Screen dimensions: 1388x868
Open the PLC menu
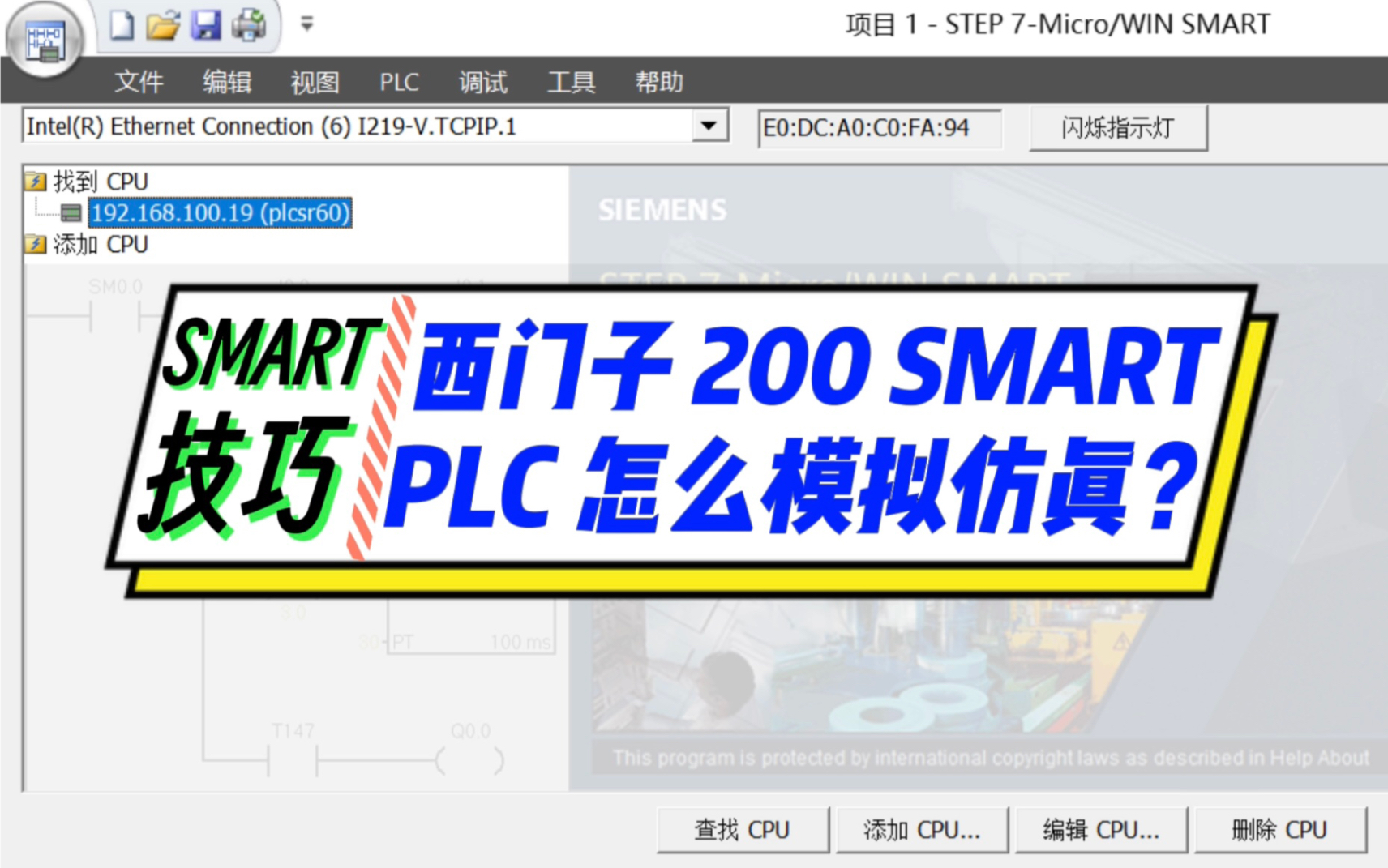[x=400, y=81]
